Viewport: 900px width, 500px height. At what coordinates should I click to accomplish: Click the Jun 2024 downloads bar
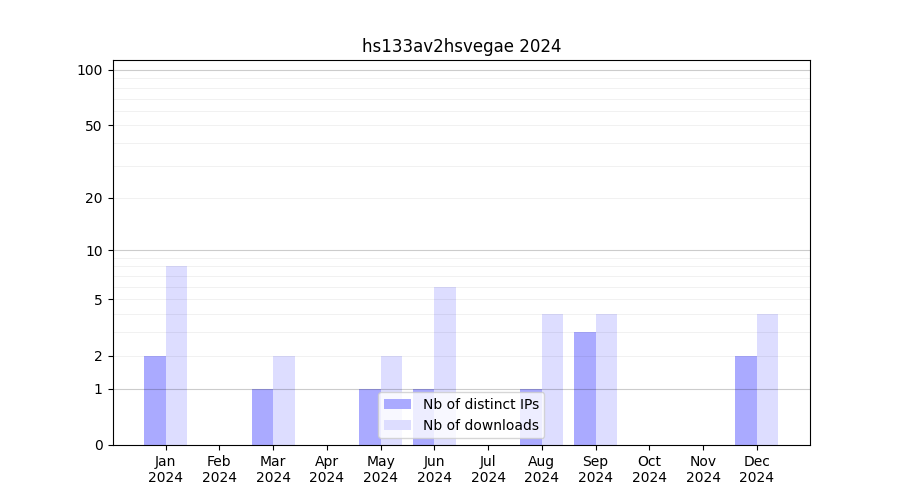445,340
